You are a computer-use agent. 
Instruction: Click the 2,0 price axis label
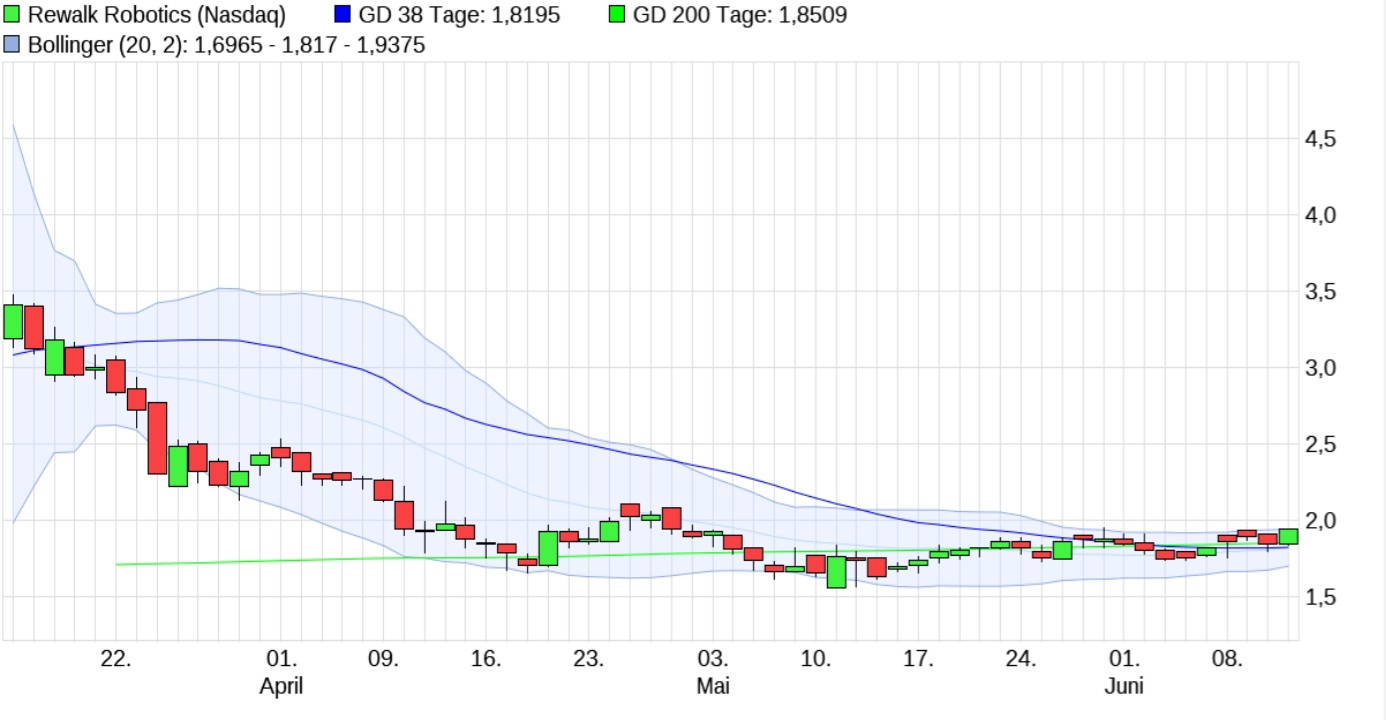(x=1322, y=521)
